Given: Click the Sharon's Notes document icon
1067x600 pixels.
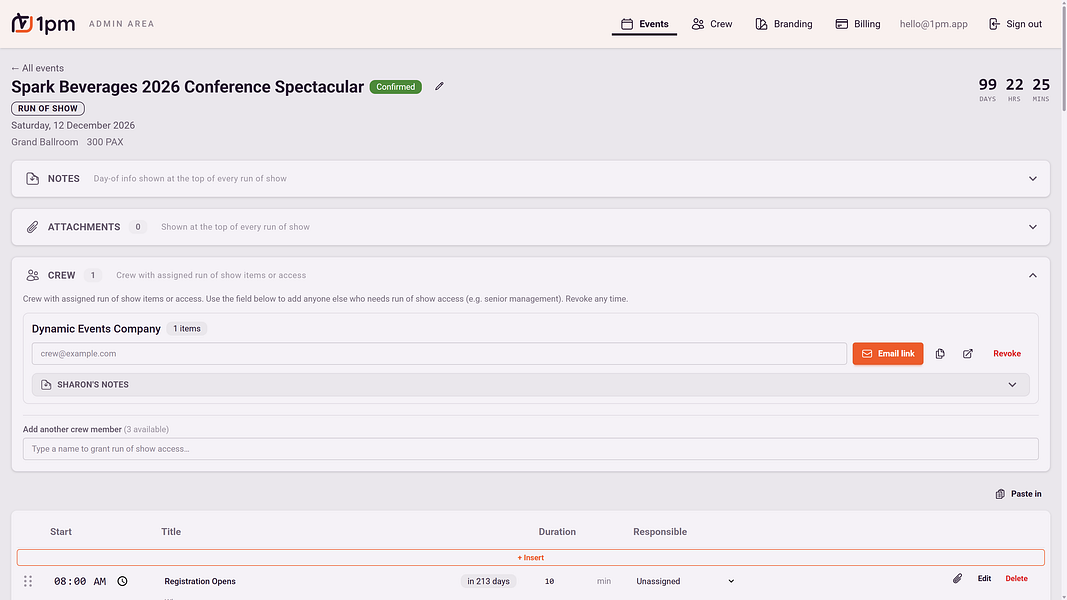Looking at the screenshot, I should click(x=46, y=385).
